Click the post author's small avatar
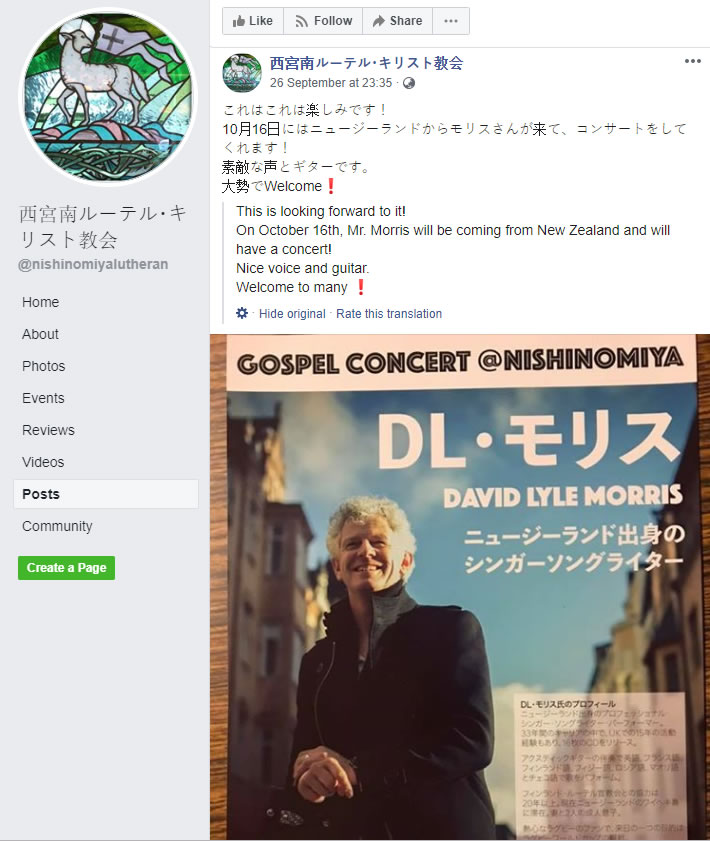The width and height of the screenshot is (710, 841). click(242, 73)
